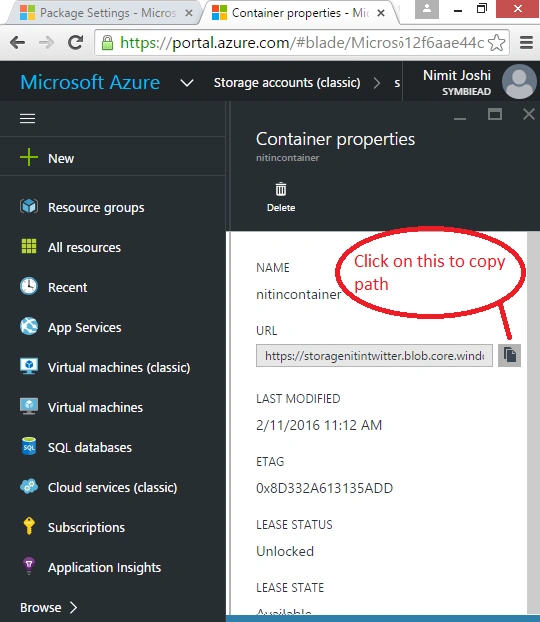The width and height of the screenshot is (540, 622).
Task: Click the nitincontainer name value
Action: tap(298, 294)
